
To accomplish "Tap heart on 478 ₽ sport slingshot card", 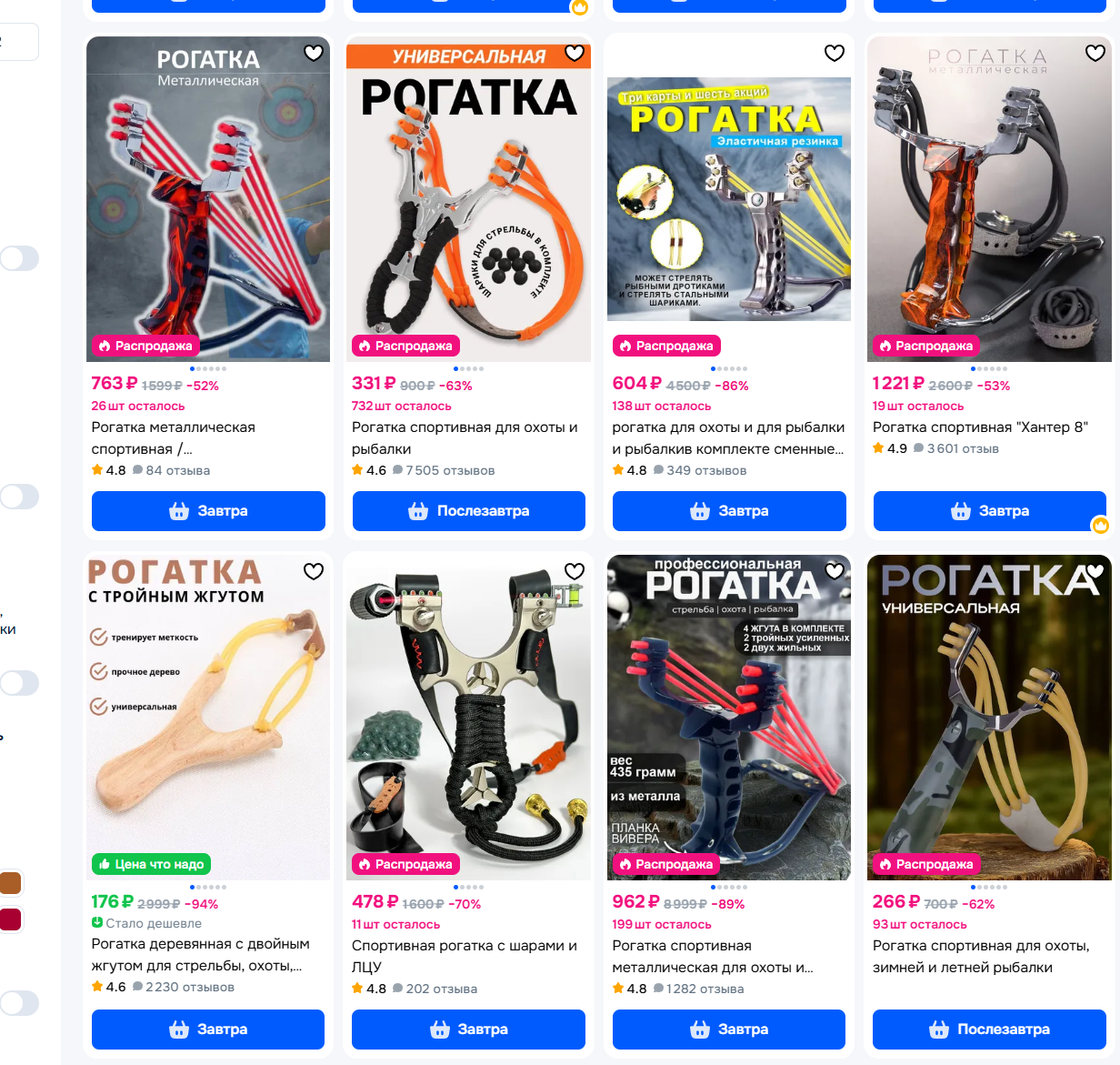I will pyautogui.click(x=575, y=571).
